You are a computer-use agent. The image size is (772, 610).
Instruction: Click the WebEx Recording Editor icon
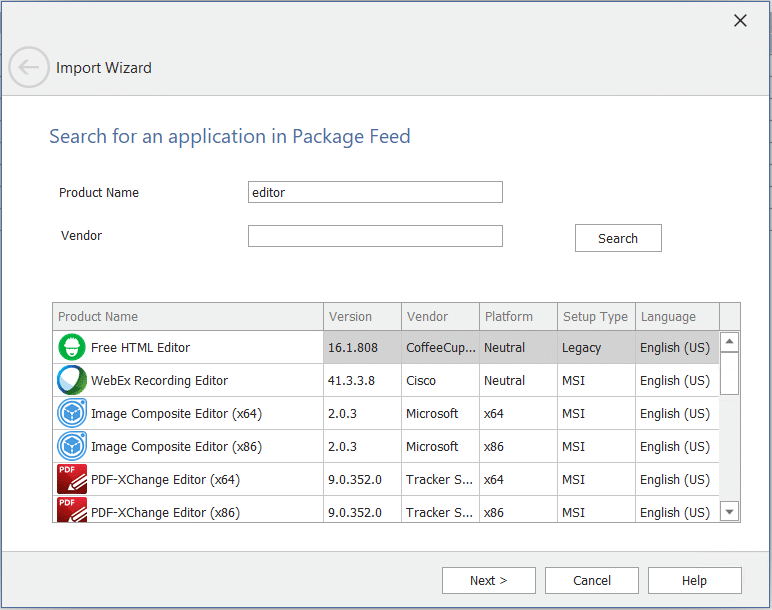pos(72,381)
